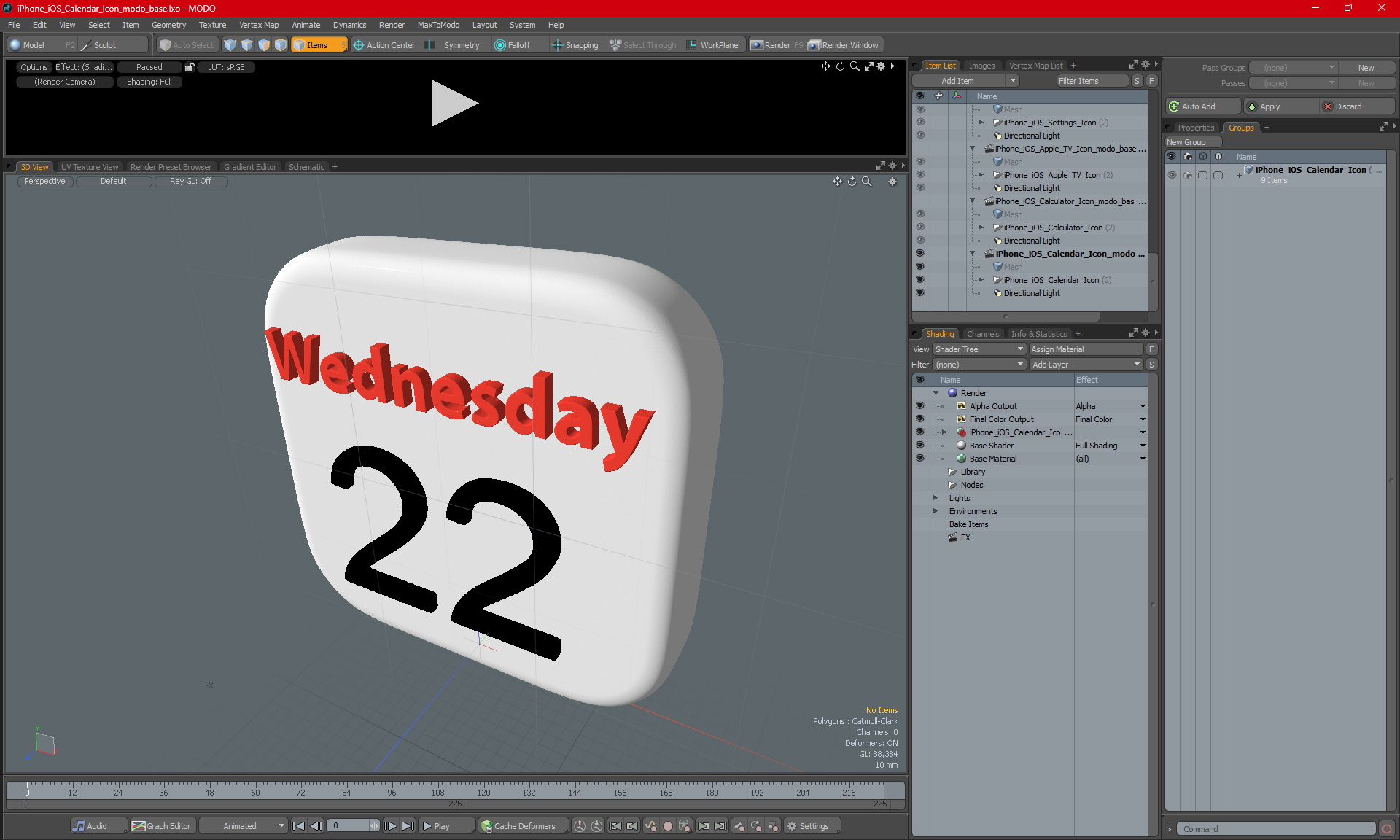The width and height of the screenshot is (1400, 840).
Task: Expand Environments in Shader Tree
Action: (936, 511)
